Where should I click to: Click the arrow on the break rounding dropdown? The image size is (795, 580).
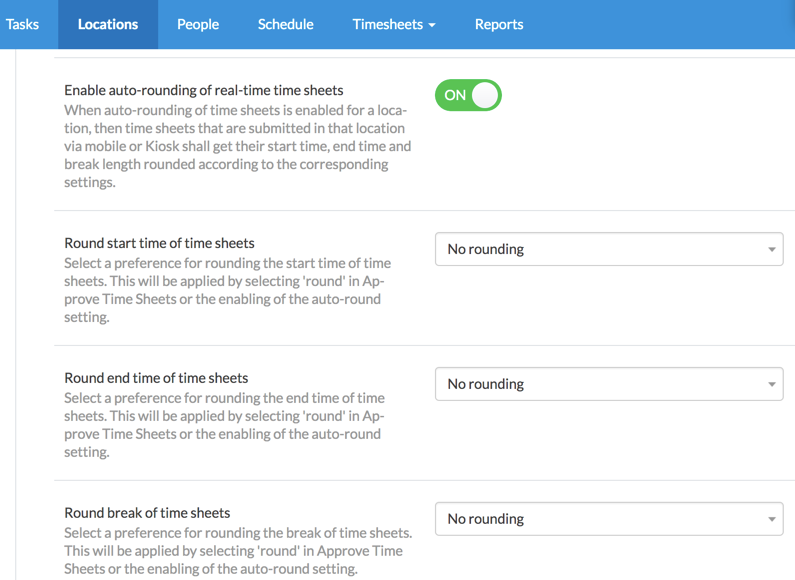pos(772,520)
